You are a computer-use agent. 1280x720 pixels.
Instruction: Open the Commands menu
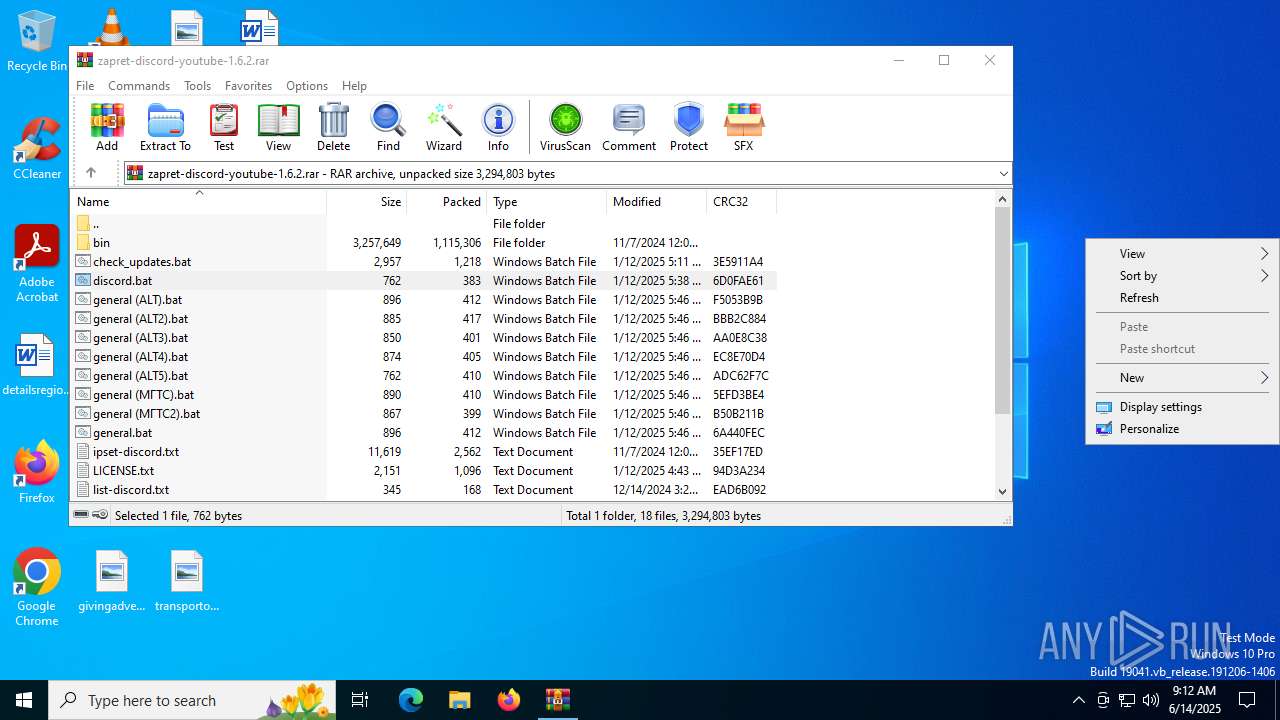click(139, 86)
